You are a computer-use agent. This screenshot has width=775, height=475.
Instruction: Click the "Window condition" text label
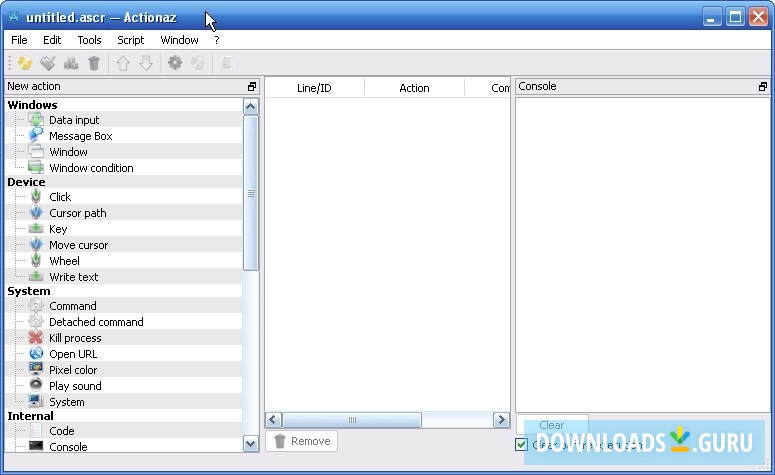pos(91,168)
